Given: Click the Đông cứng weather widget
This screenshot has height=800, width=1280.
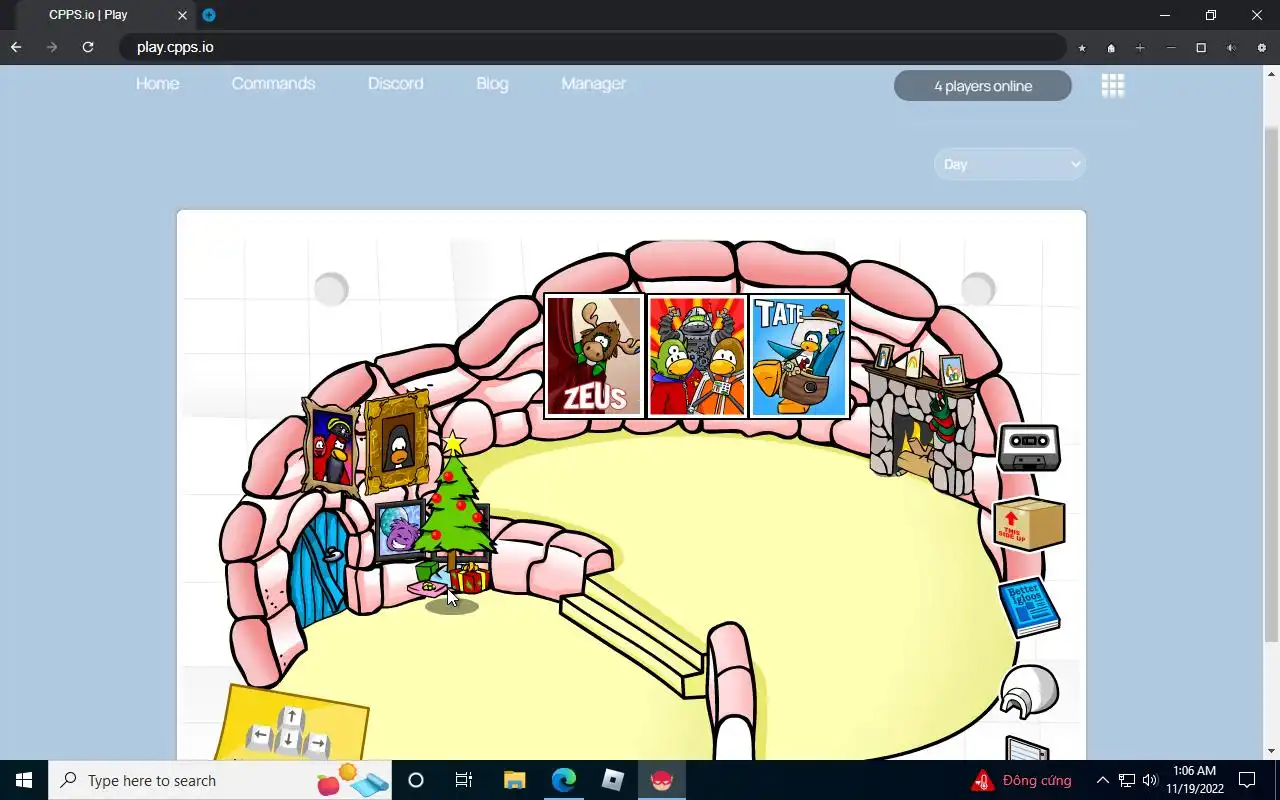Looking at the screenshot, I should [x=1022, y=780].
